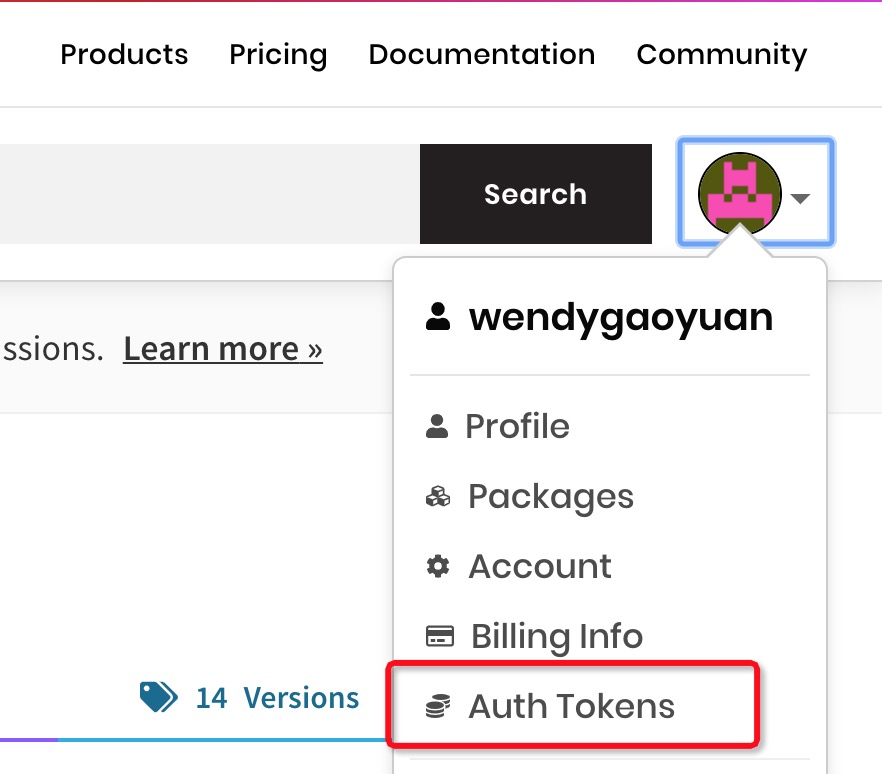Image resolution: width=882 pixels, height=774 pixels.
Task: Click the Account gear icon
Action: (438, 567)
